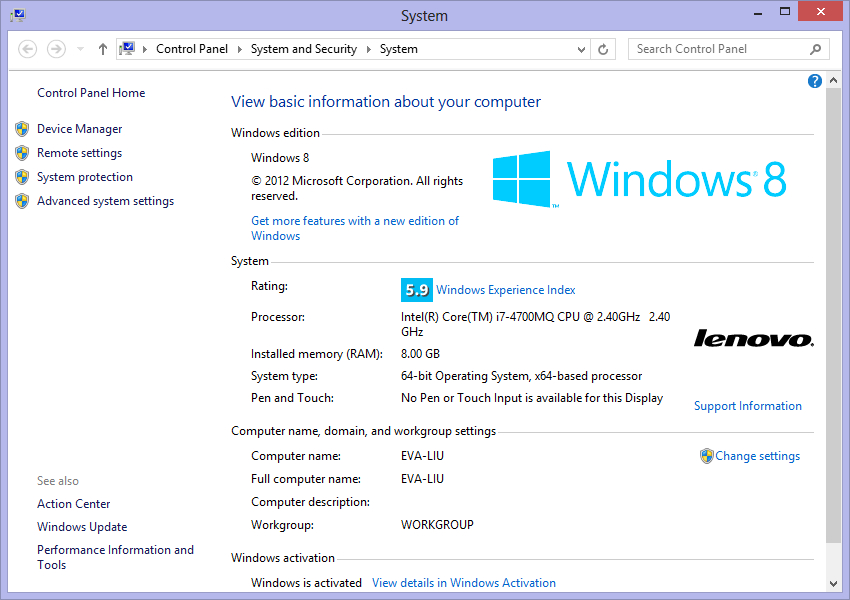Viewport: 850px width, 600px height.
Task: Click the Windows 8 logo image
Action: pos(639,179)
